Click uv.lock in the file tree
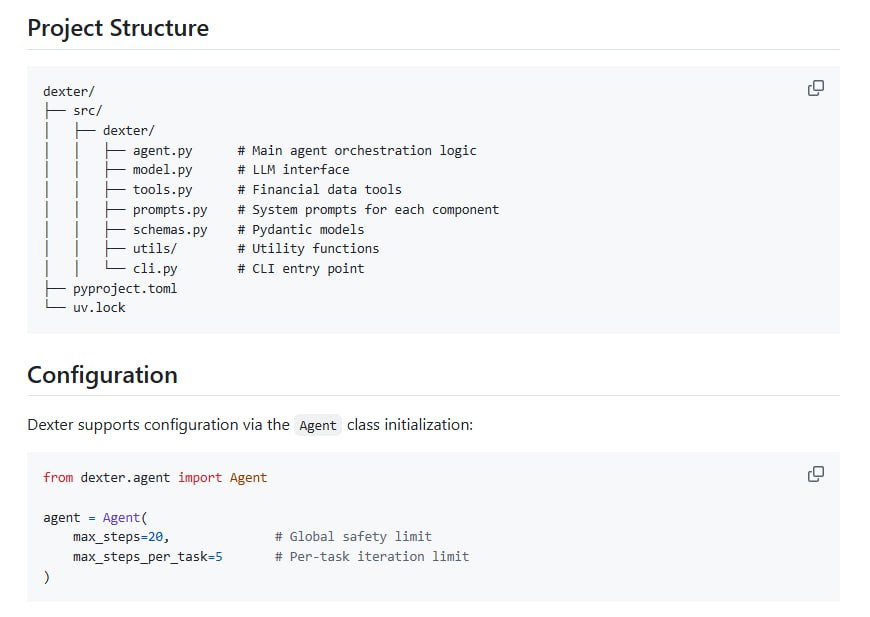This screenshot has width=870, height=617. click(x=99, y=308)
